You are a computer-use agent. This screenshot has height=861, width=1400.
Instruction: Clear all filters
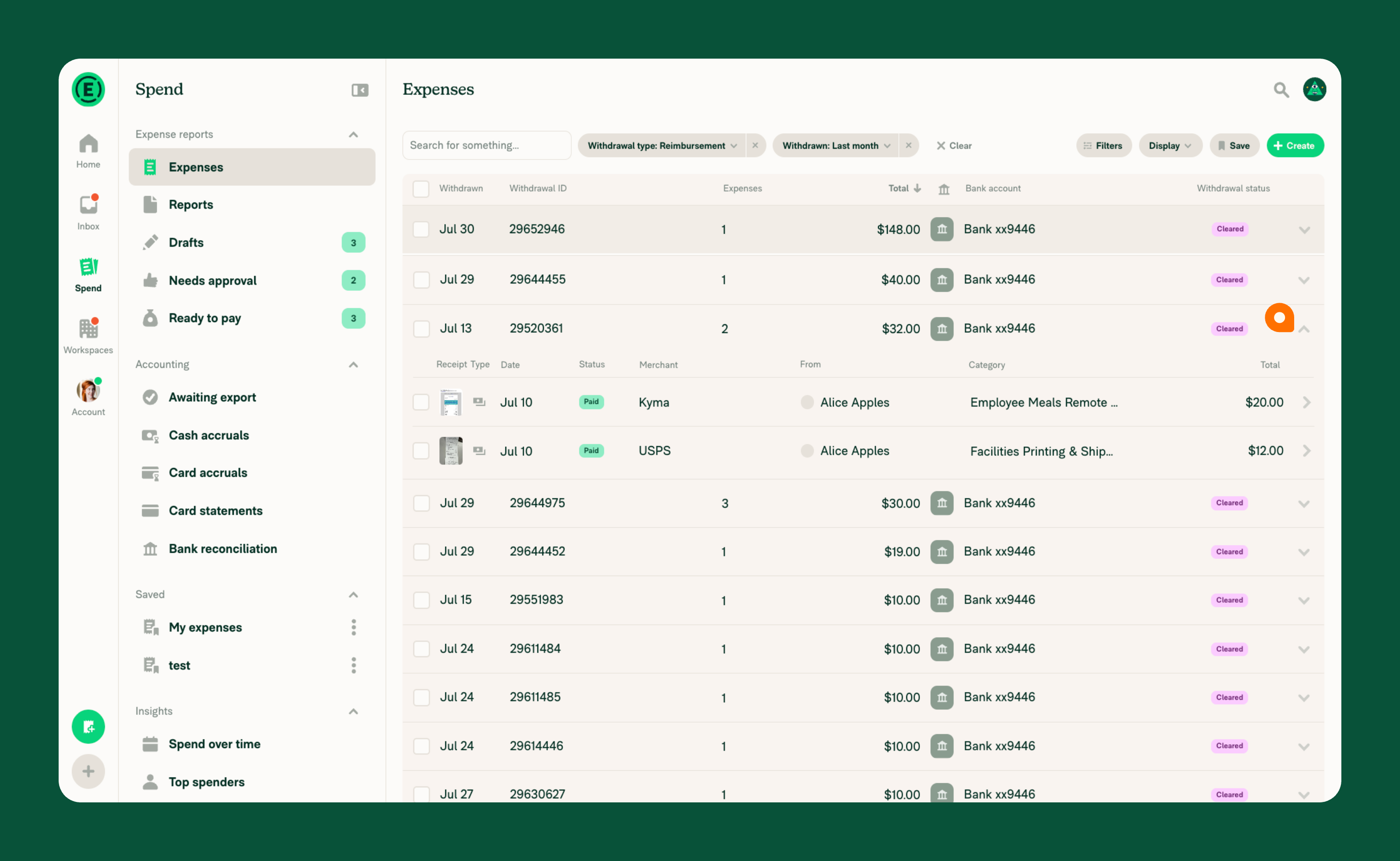point(954,146)
